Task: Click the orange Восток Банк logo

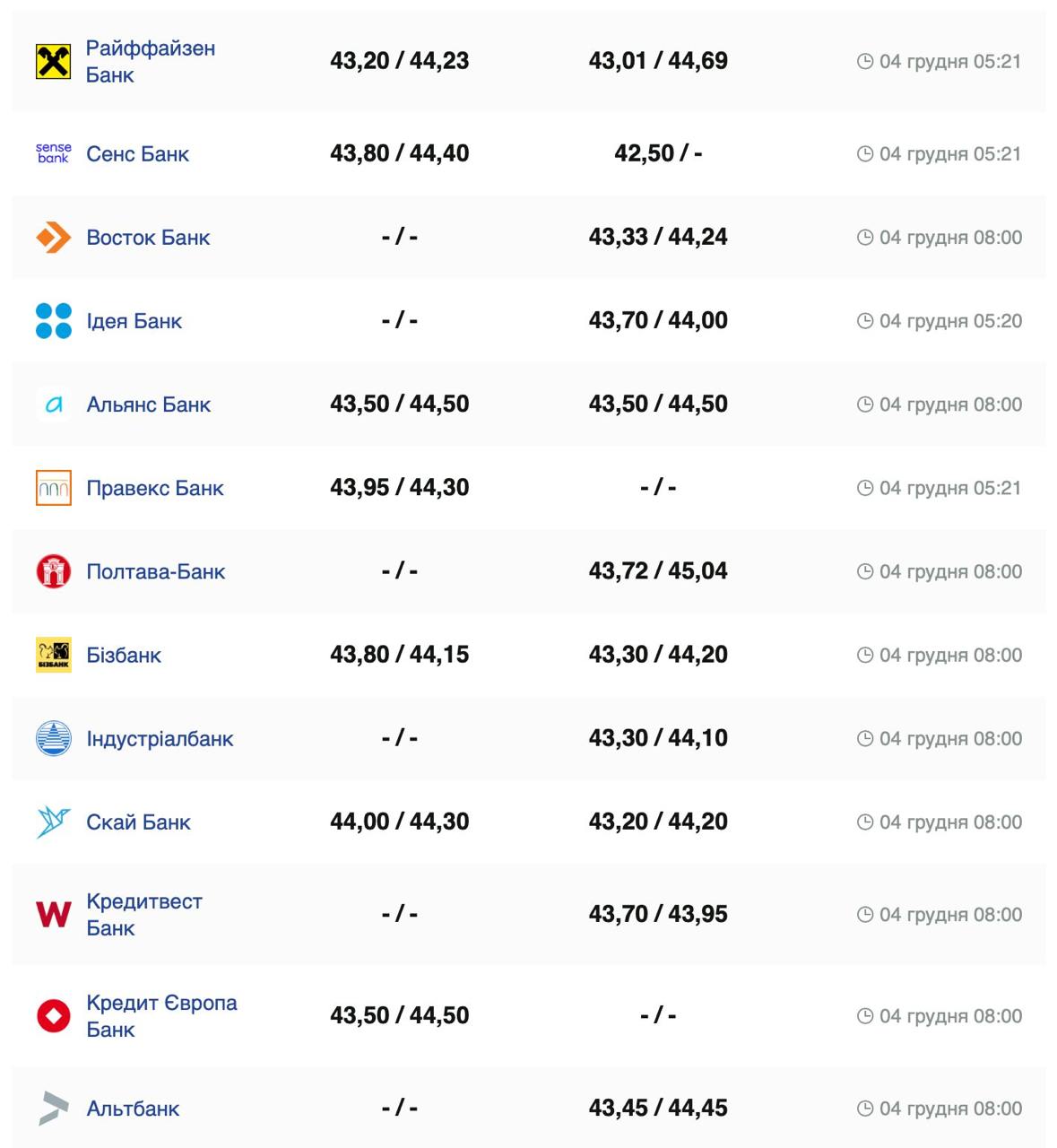Action: click(53, 238)
